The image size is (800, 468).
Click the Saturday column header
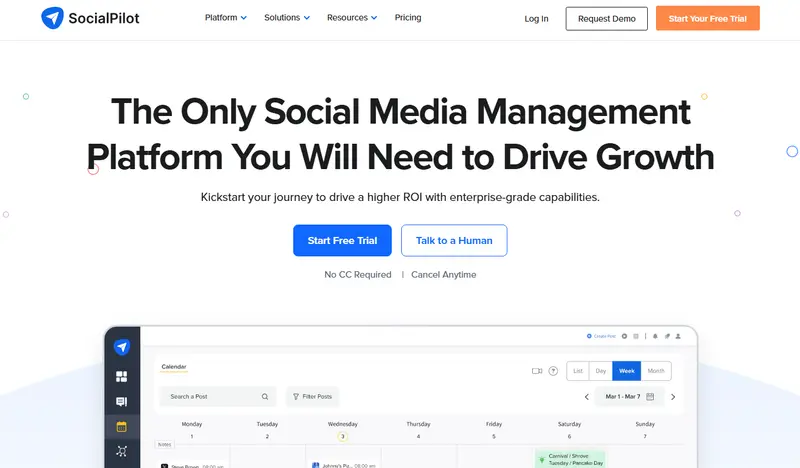point(569,424)
